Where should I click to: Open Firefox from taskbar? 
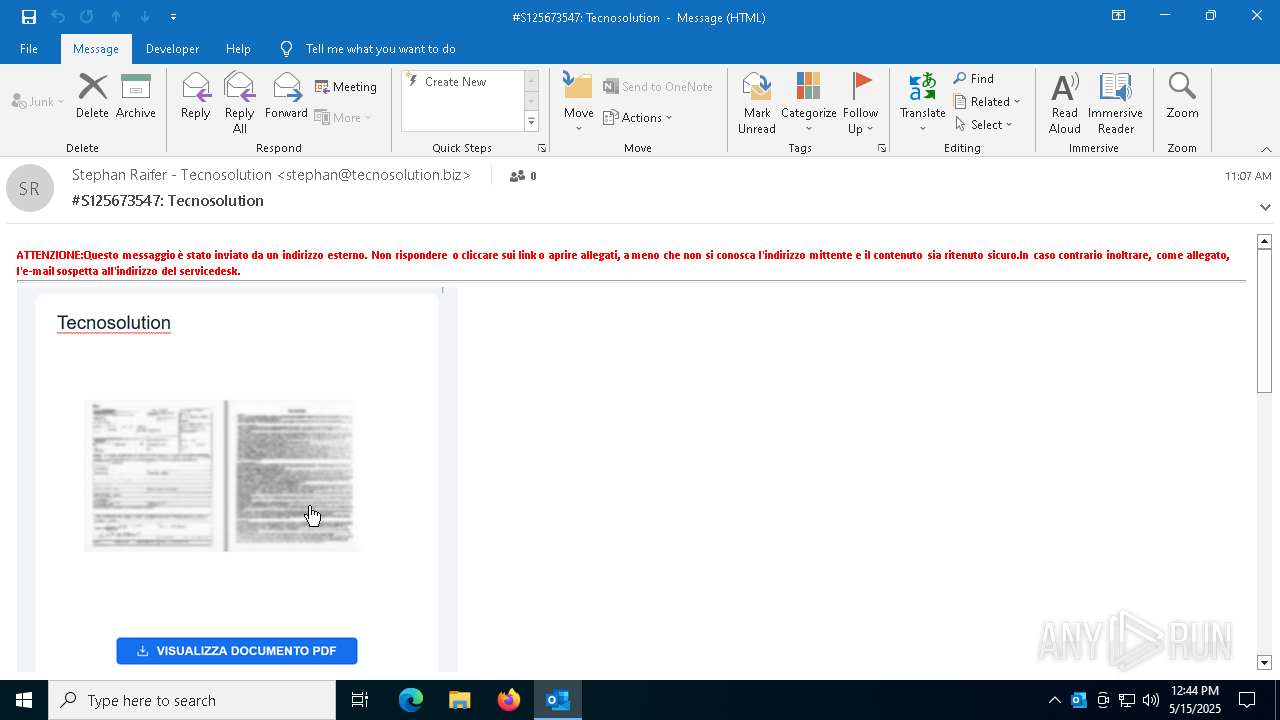click(x=508, y=700)
